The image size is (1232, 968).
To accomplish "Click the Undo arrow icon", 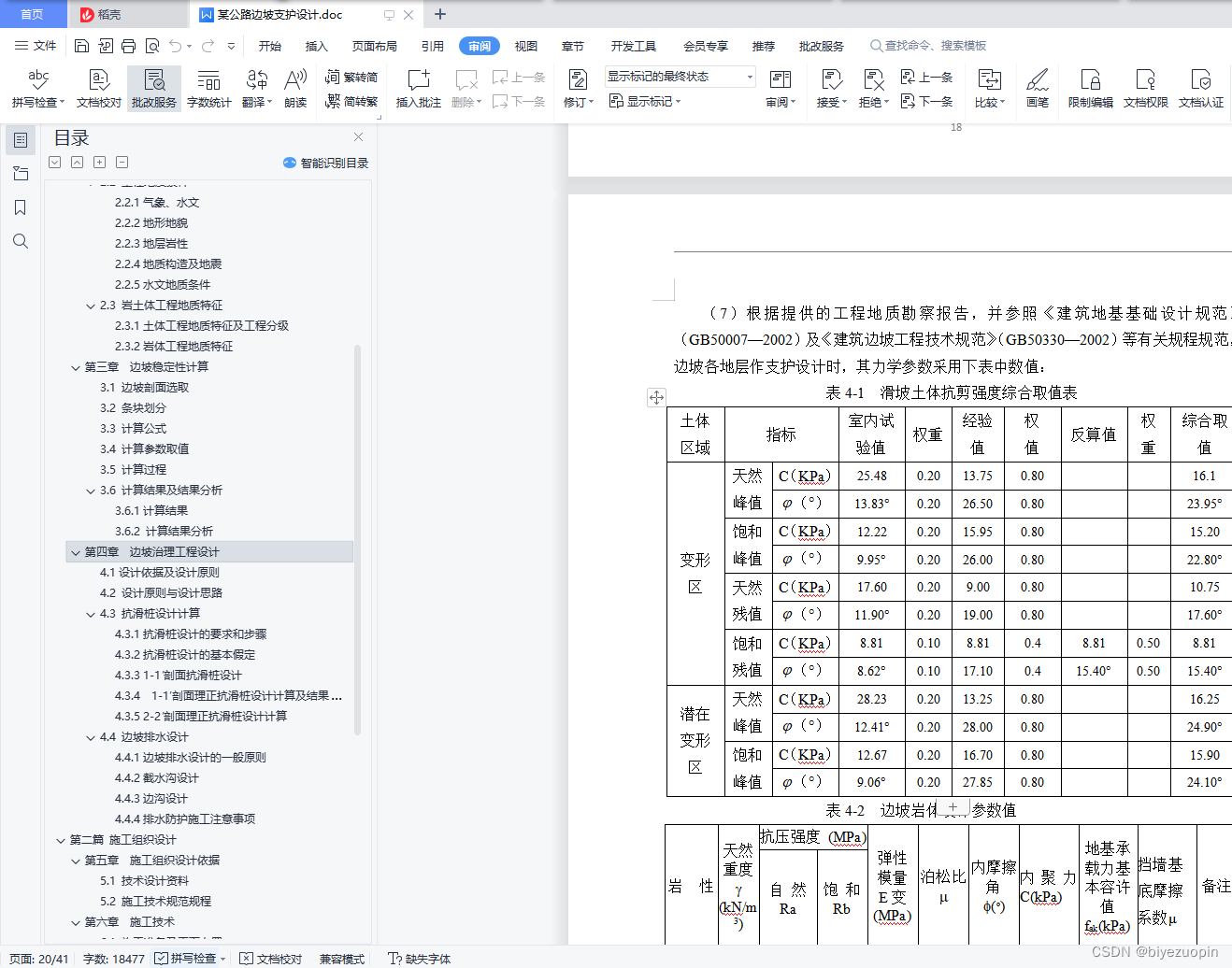I will [x=175, y=46].
